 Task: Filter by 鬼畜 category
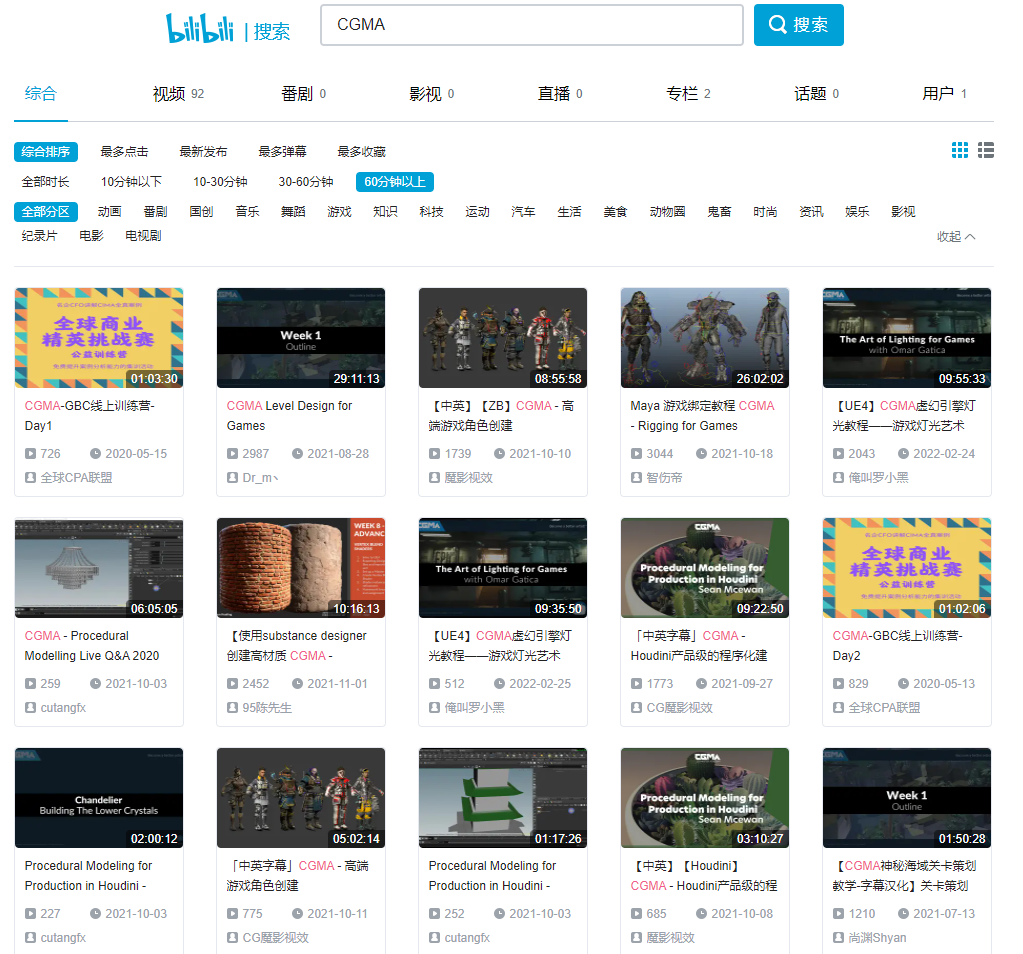[x=719, y=211]
